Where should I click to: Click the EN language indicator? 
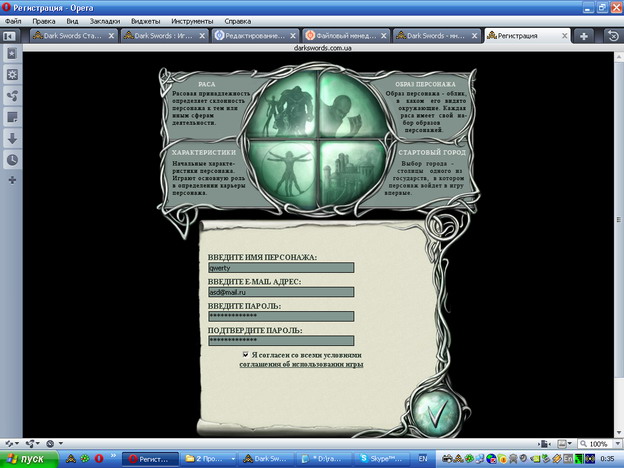[x=423, y=459]
